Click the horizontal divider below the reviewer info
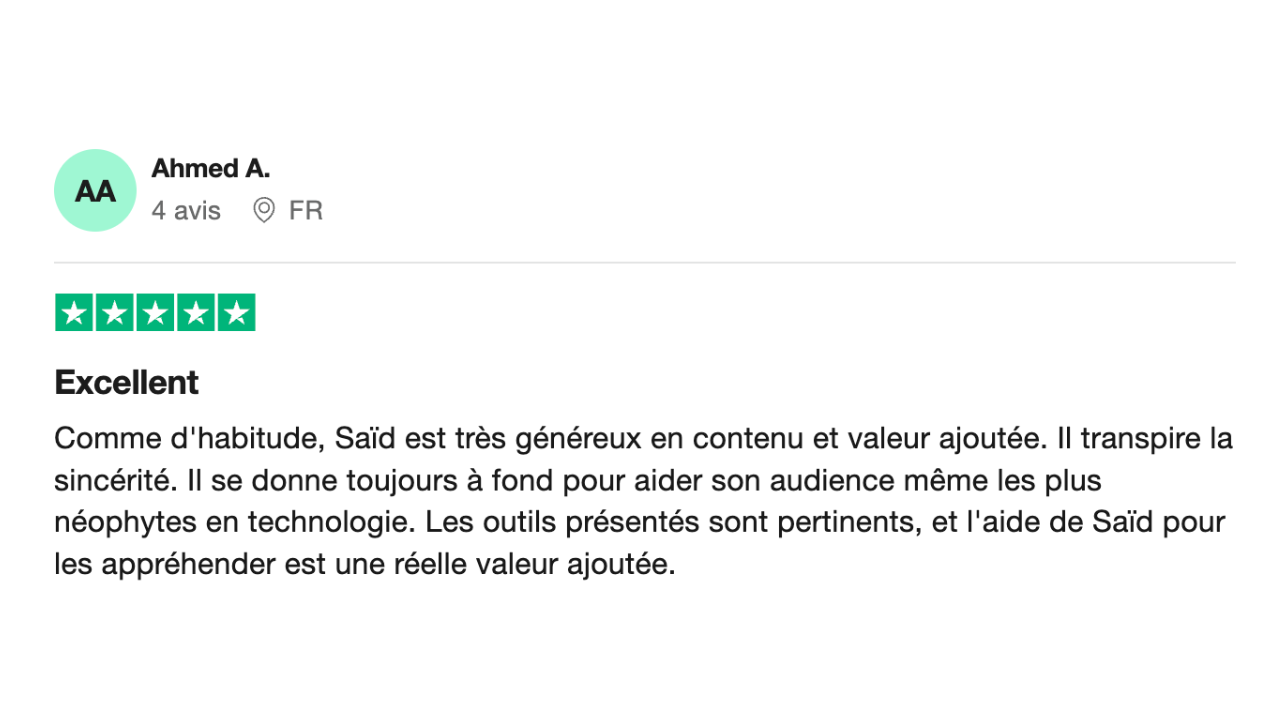Image resolution: width=1280 pixels, height=720 pixels. coord(644,263)
